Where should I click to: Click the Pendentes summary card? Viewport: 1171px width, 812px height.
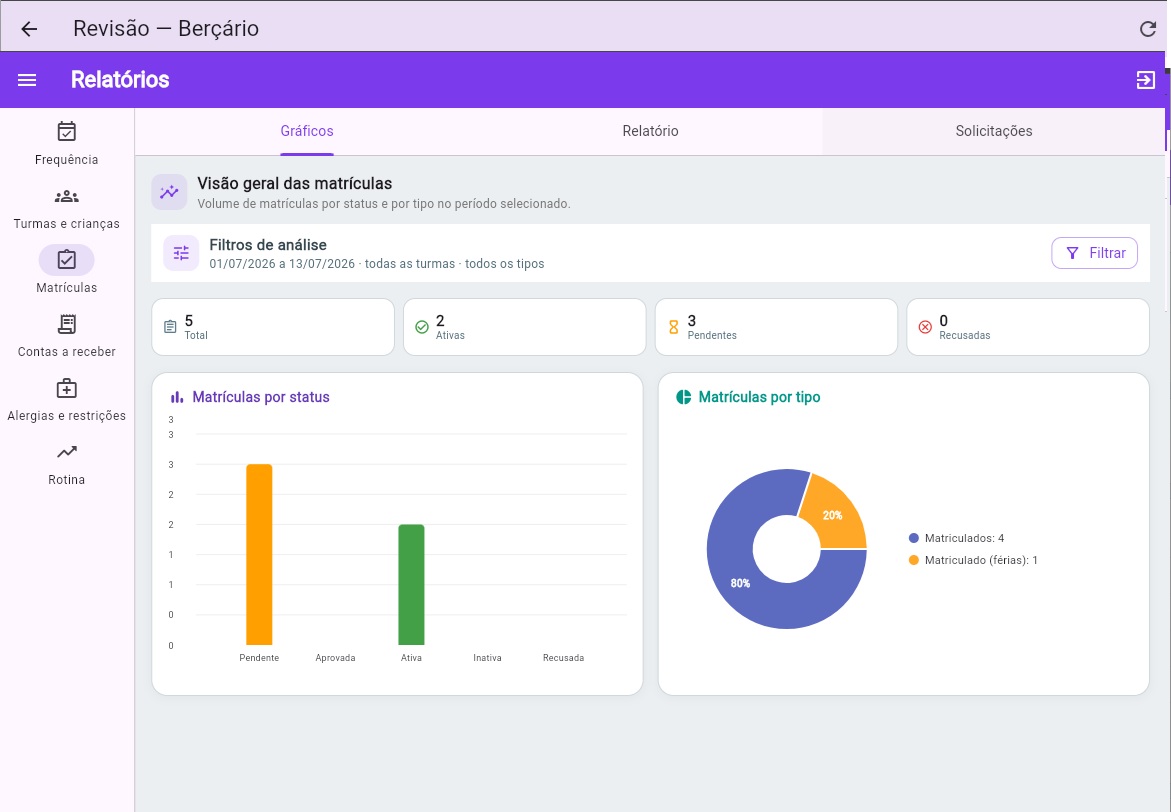pos(776,327)
